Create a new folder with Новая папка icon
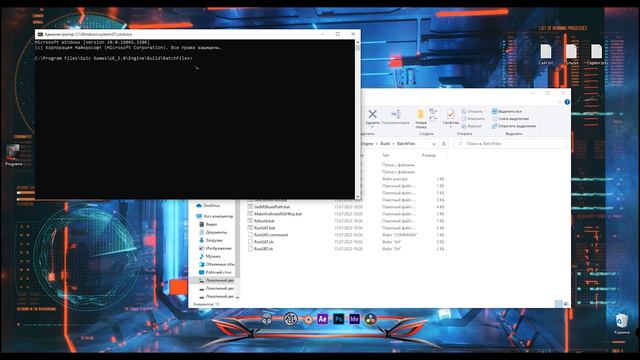Image resolution: width=640 pixels, height=360 pixels. pos(420,114)
